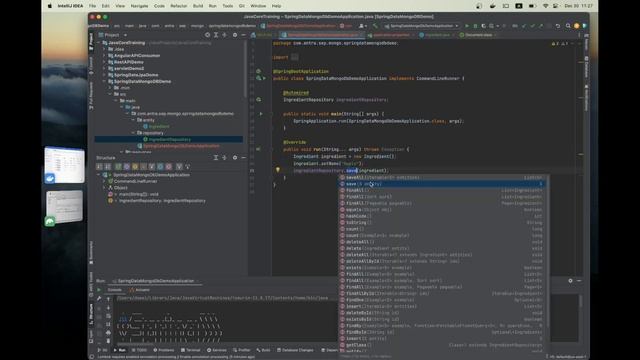
Task: Click the undo/rollback arrow icon in toolbar
Action: tap(558, 26)
